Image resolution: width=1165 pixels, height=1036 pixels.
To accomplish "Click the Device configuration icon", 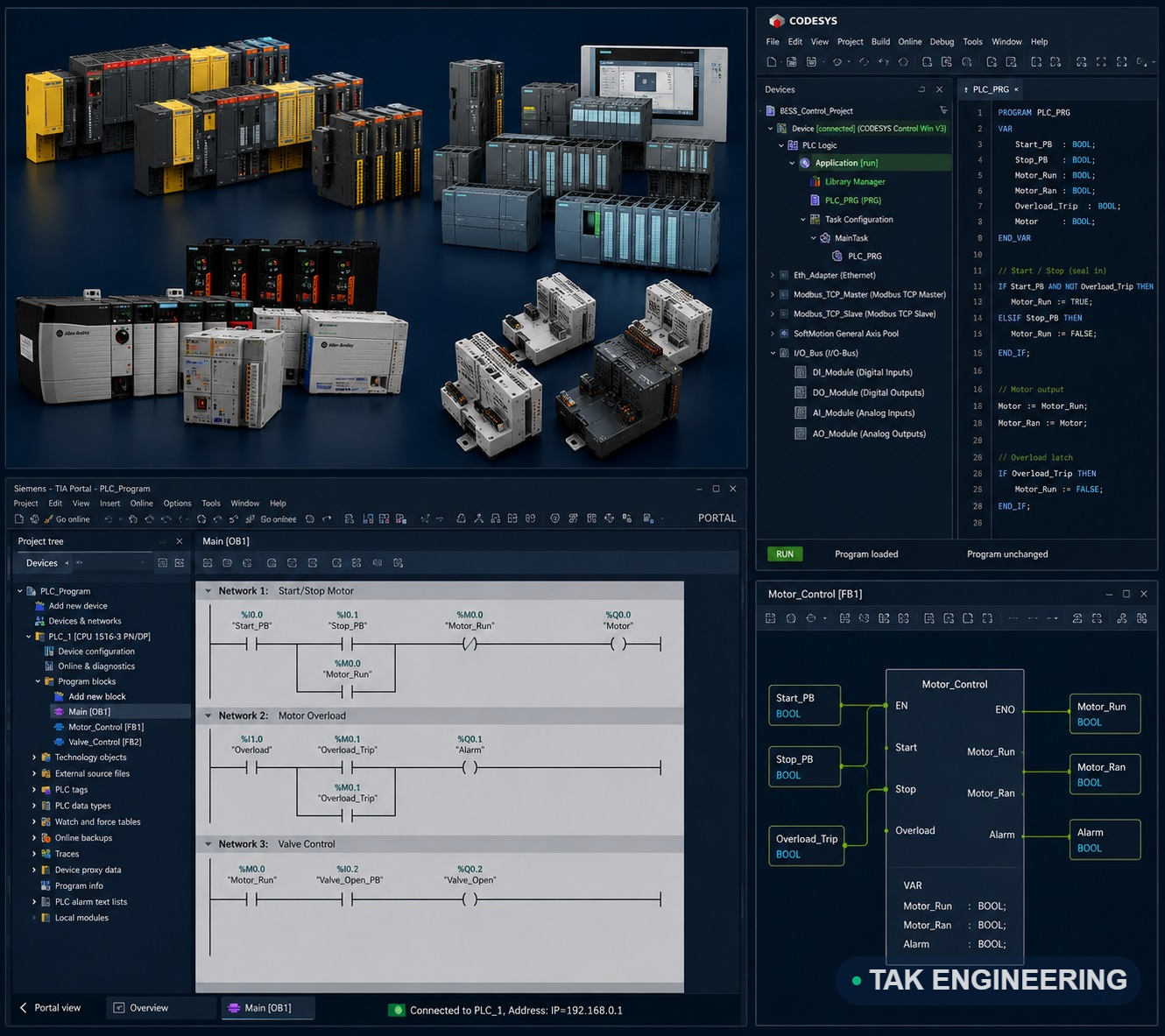I will [49, 652].
